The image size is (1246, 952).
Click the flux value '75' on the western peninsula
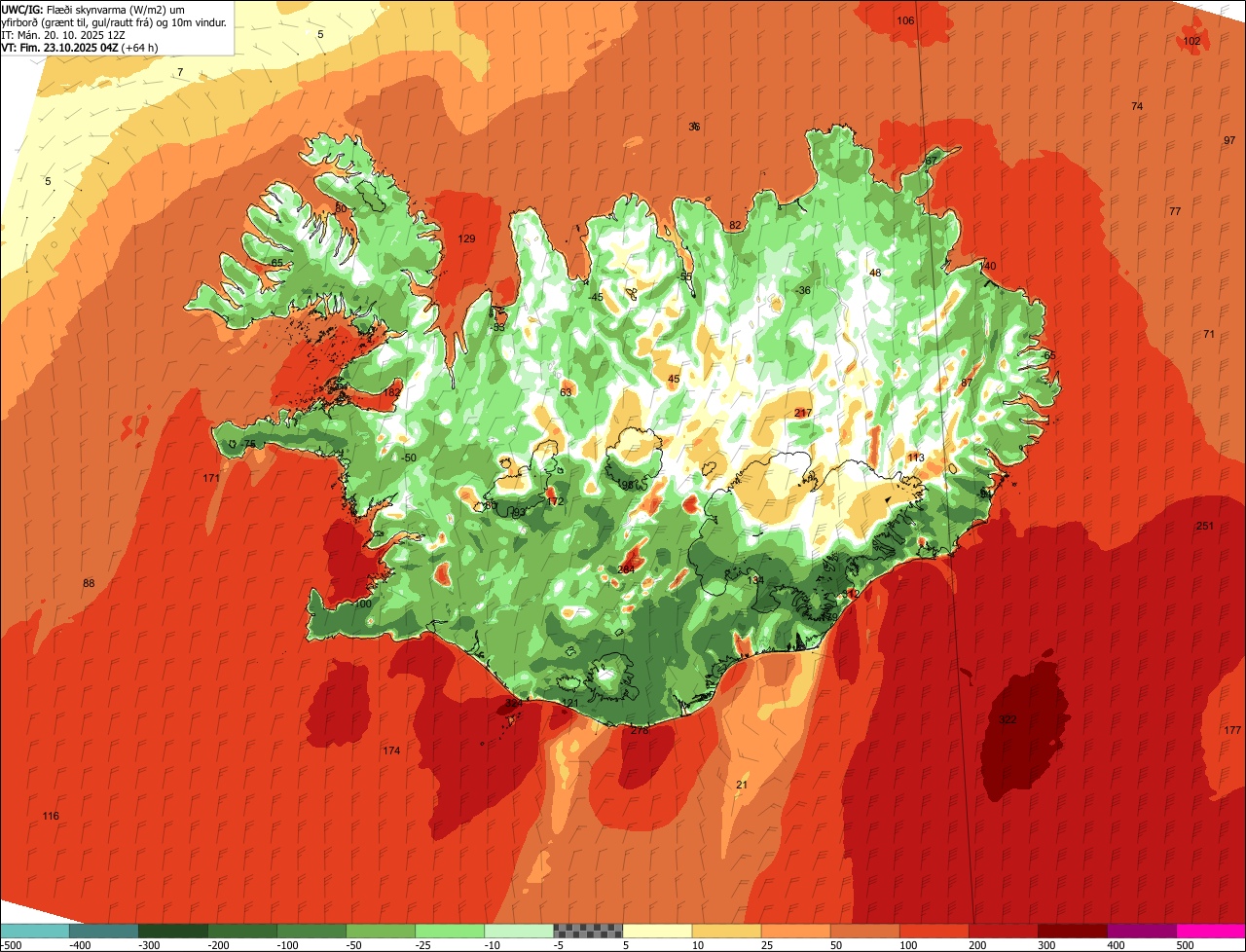click(249, 444)
